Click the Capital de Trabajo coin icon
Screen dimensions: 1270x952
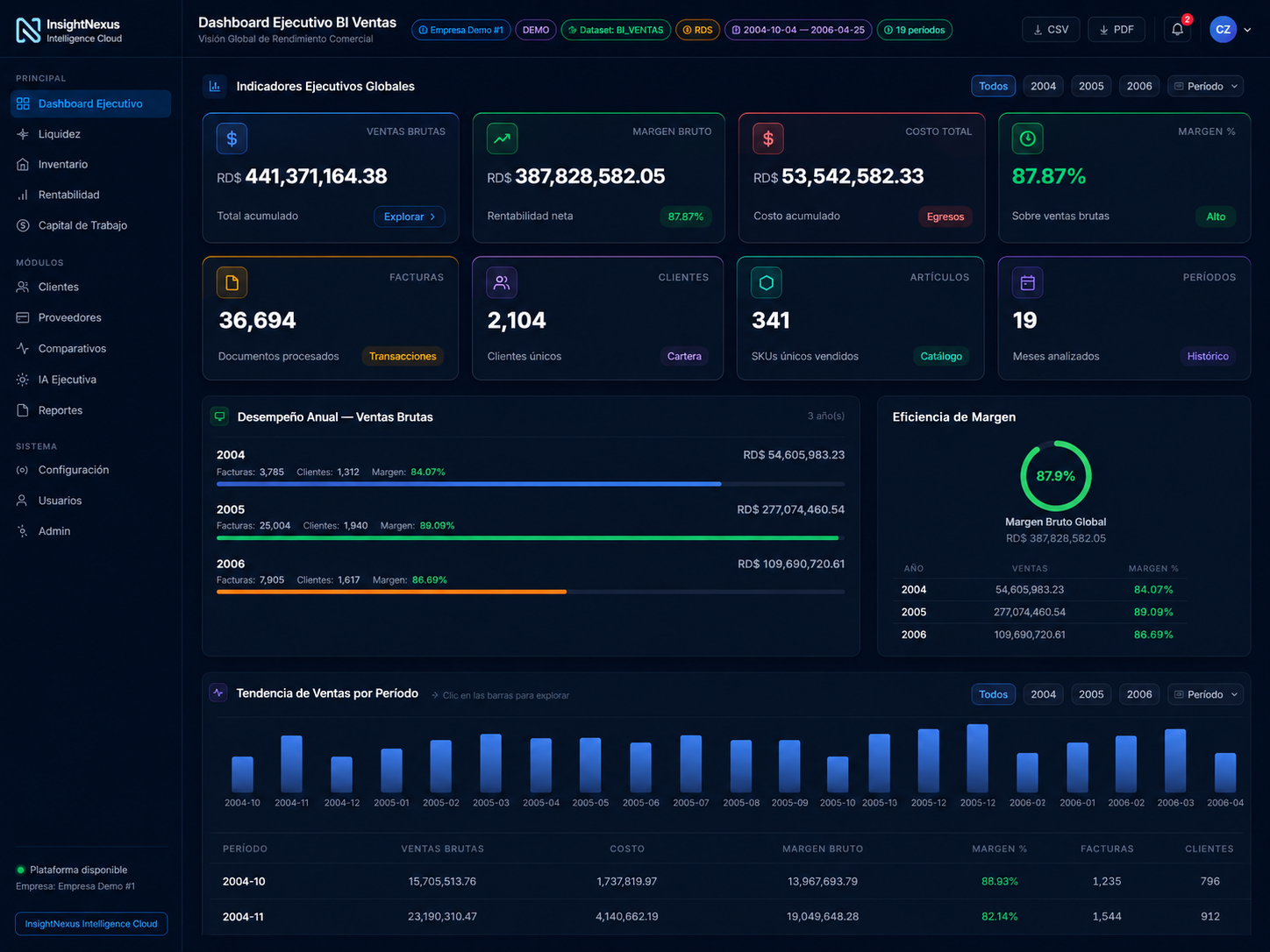tap(23, 225)
